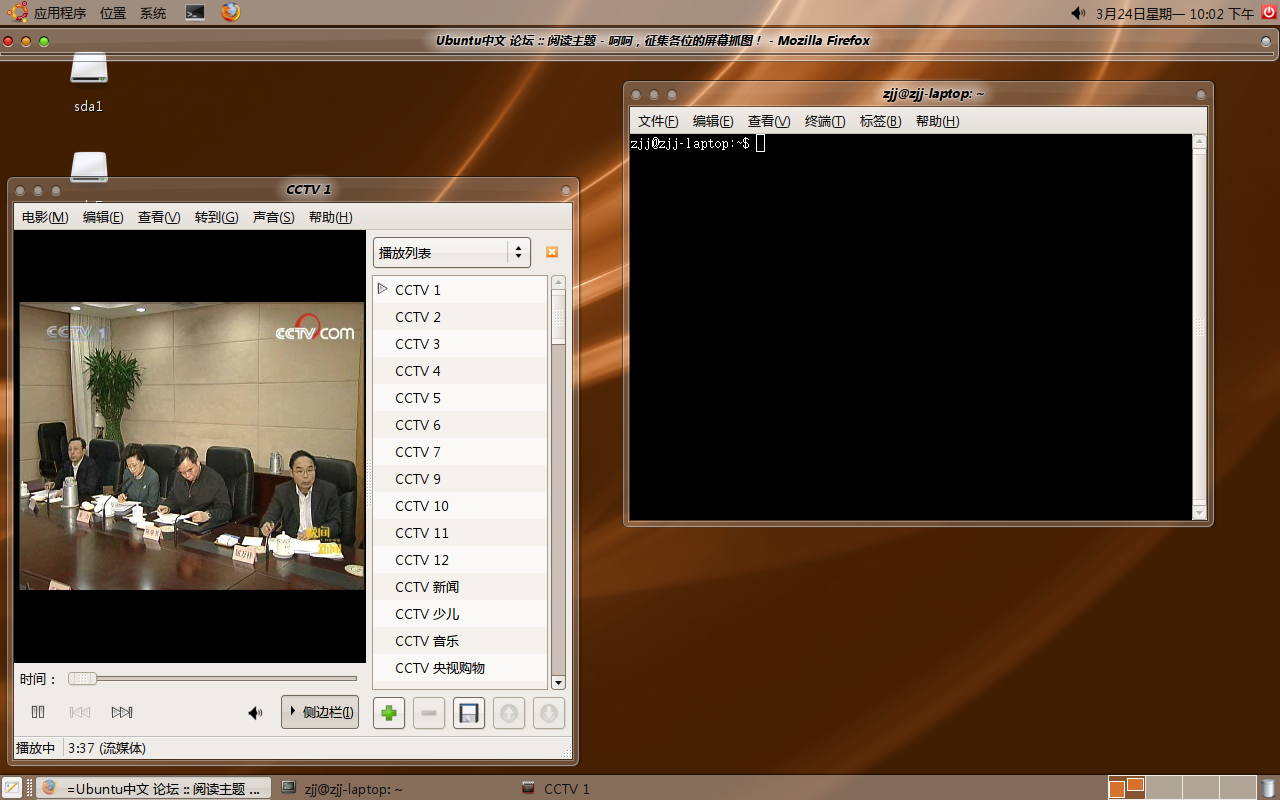The width and height of the screenshot is (1280, 800).
Task: Select CCTV 音乐 in the playlist
Action: [460, 641]
